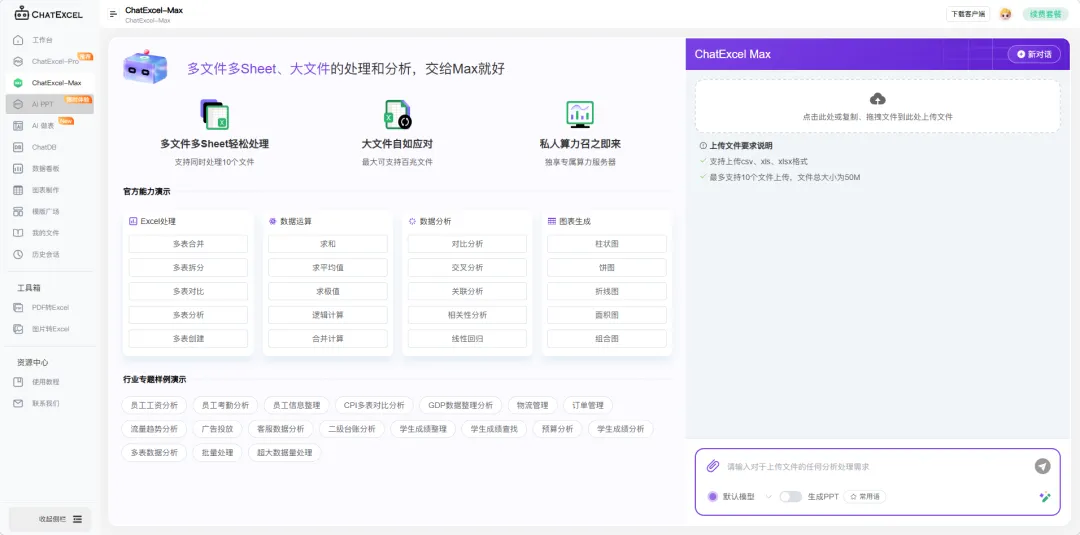Click the magic wand sparkle icon
Screen dimensions: 1080x535
1044,496
